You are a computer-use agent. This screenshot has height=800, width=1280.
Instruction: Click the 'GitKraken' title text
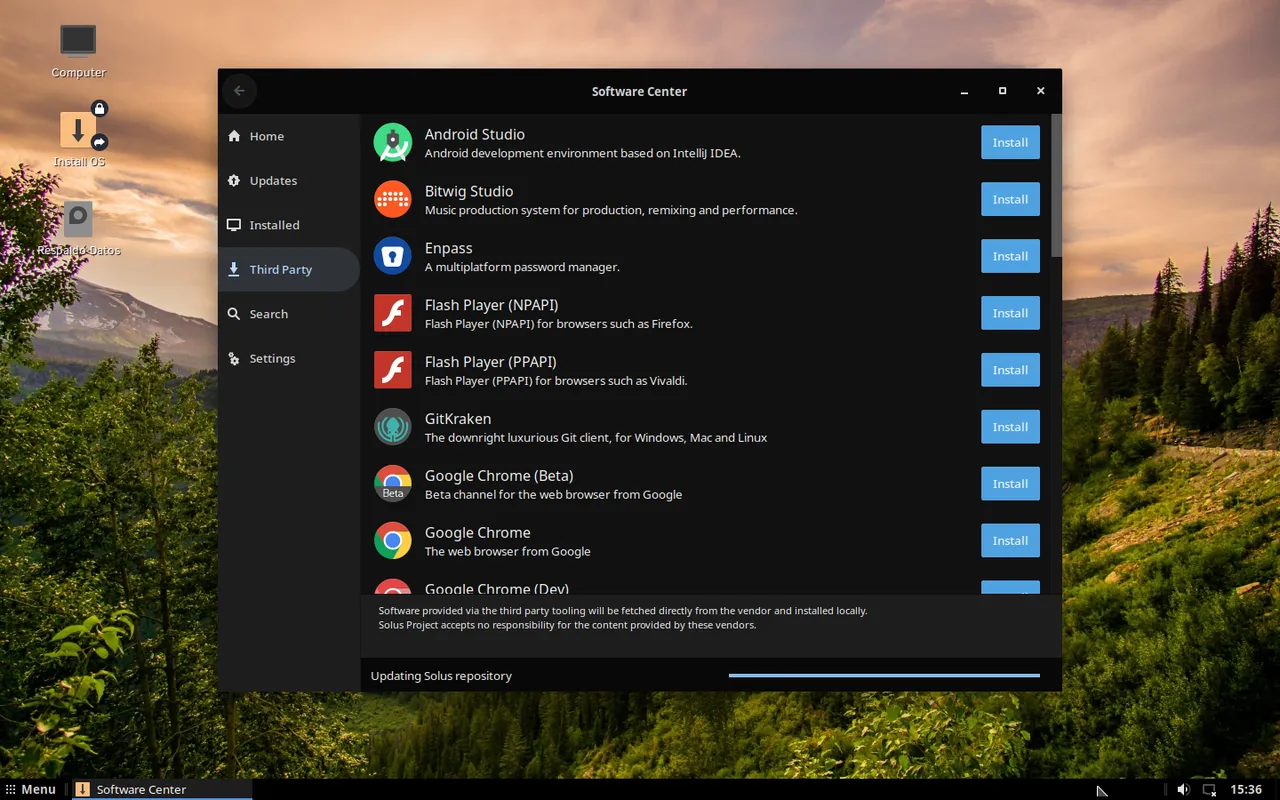[x=458, y=419]
